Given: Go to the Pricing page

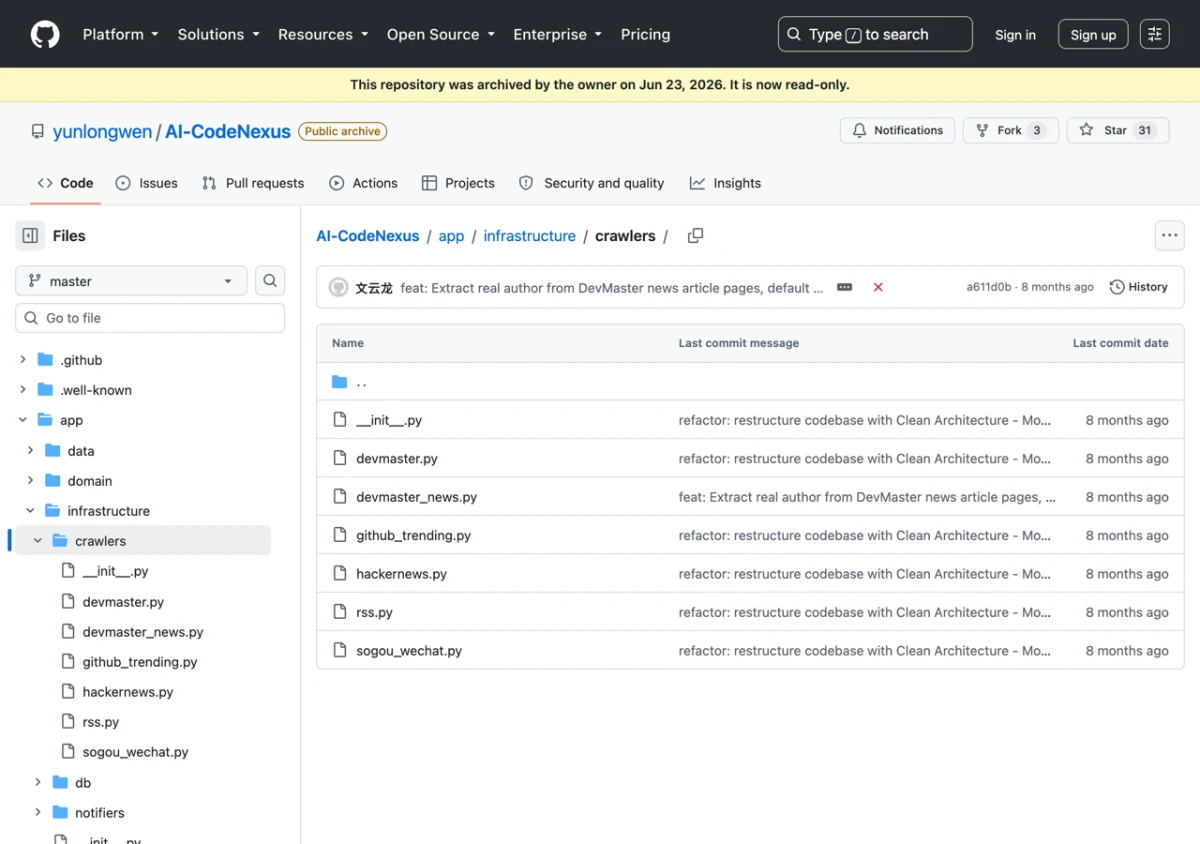Looking at the screenshot, I should (x=645, y=34).
